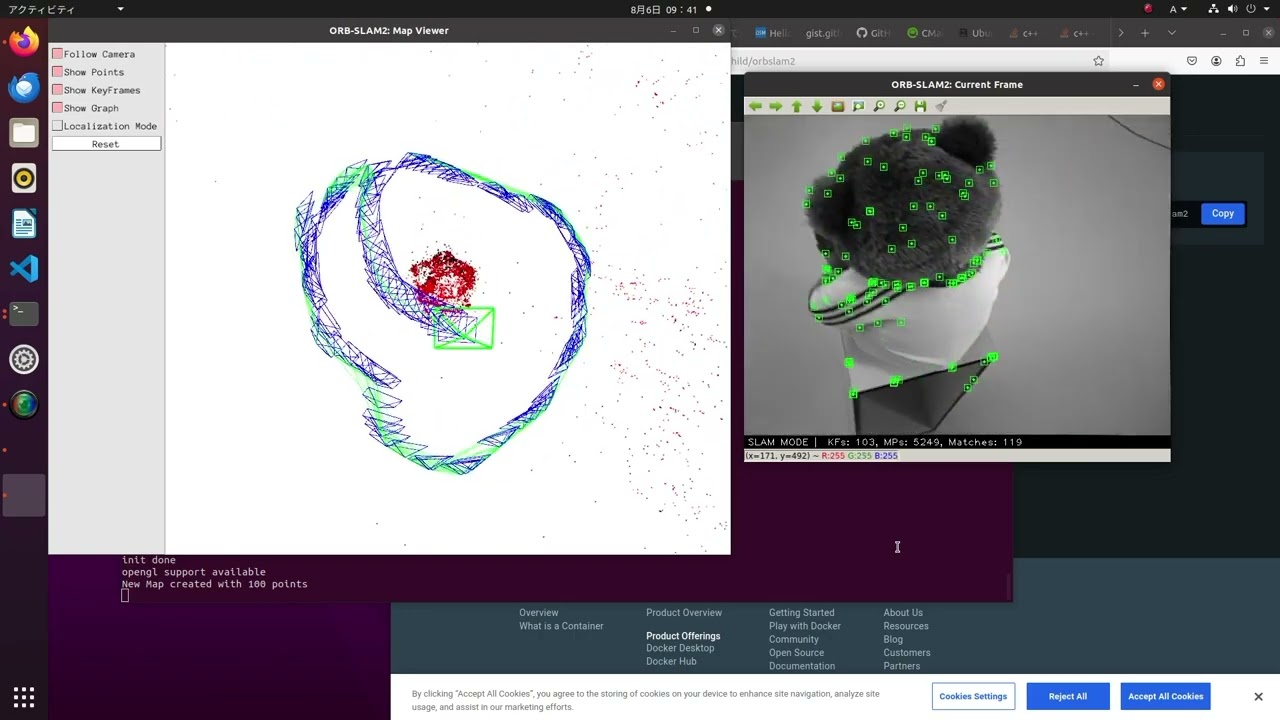The image size is (1280, 720).
Task: Click the fit-to-window icon in Current Frame toolbar
Action: coord(858,106)
